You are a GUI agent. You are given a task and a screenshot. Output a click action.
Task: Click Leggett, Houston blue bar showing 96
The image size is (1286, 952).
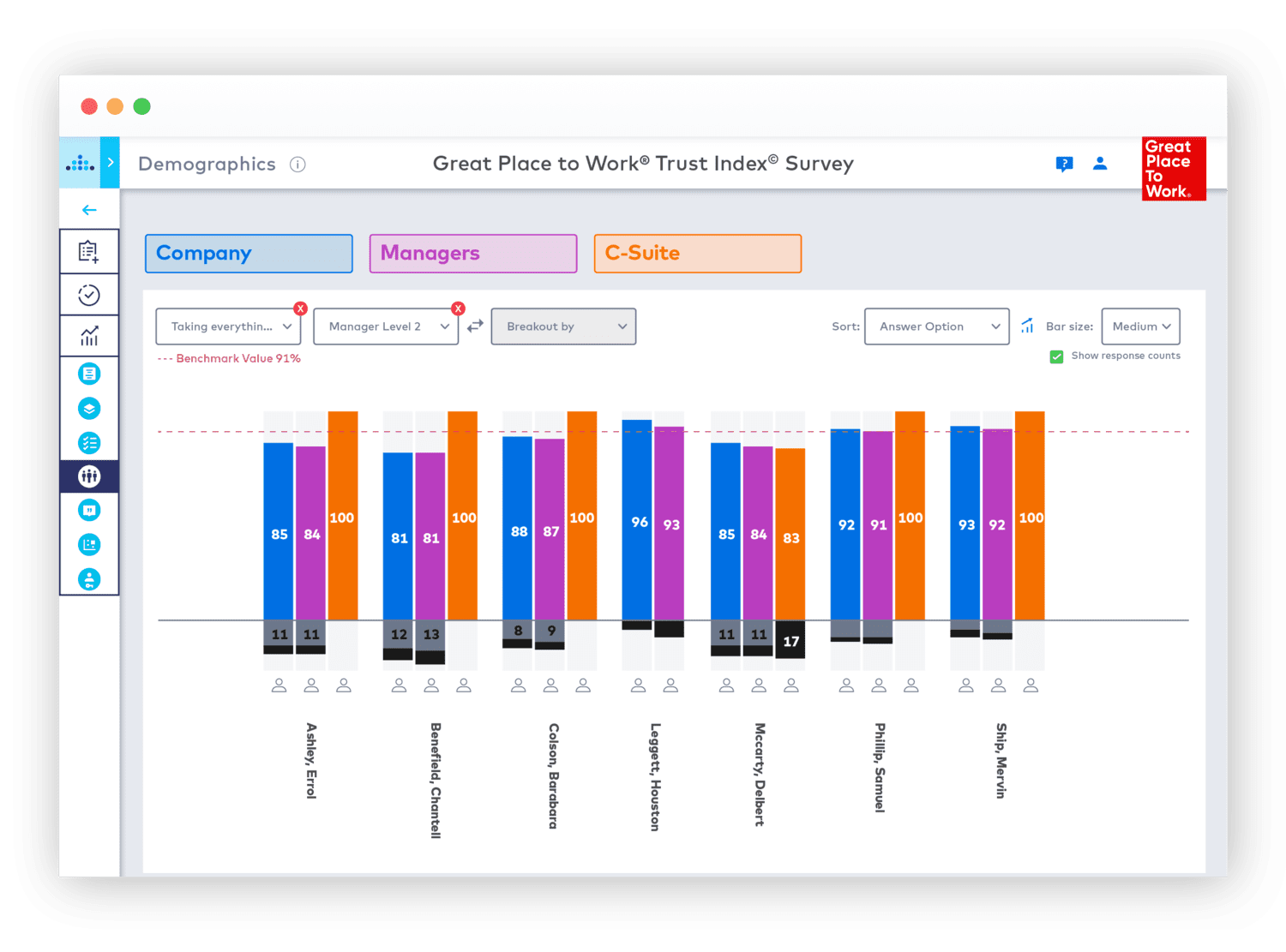(637, 519)
